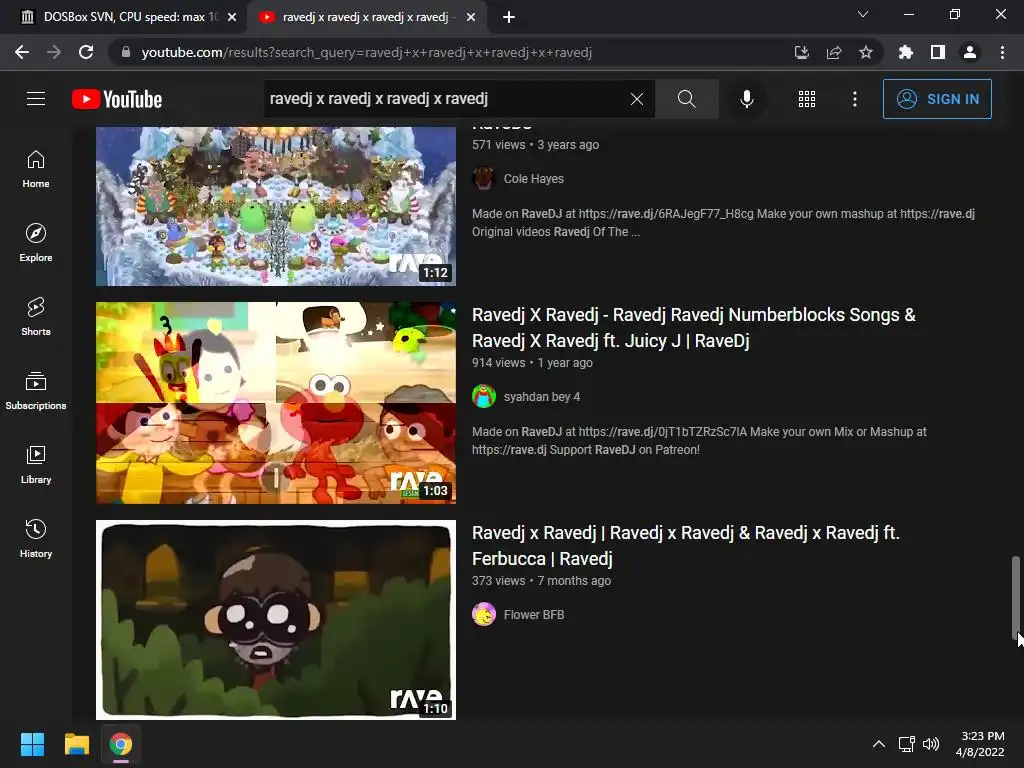Open the volume tray icon

[x=931, y=744]
